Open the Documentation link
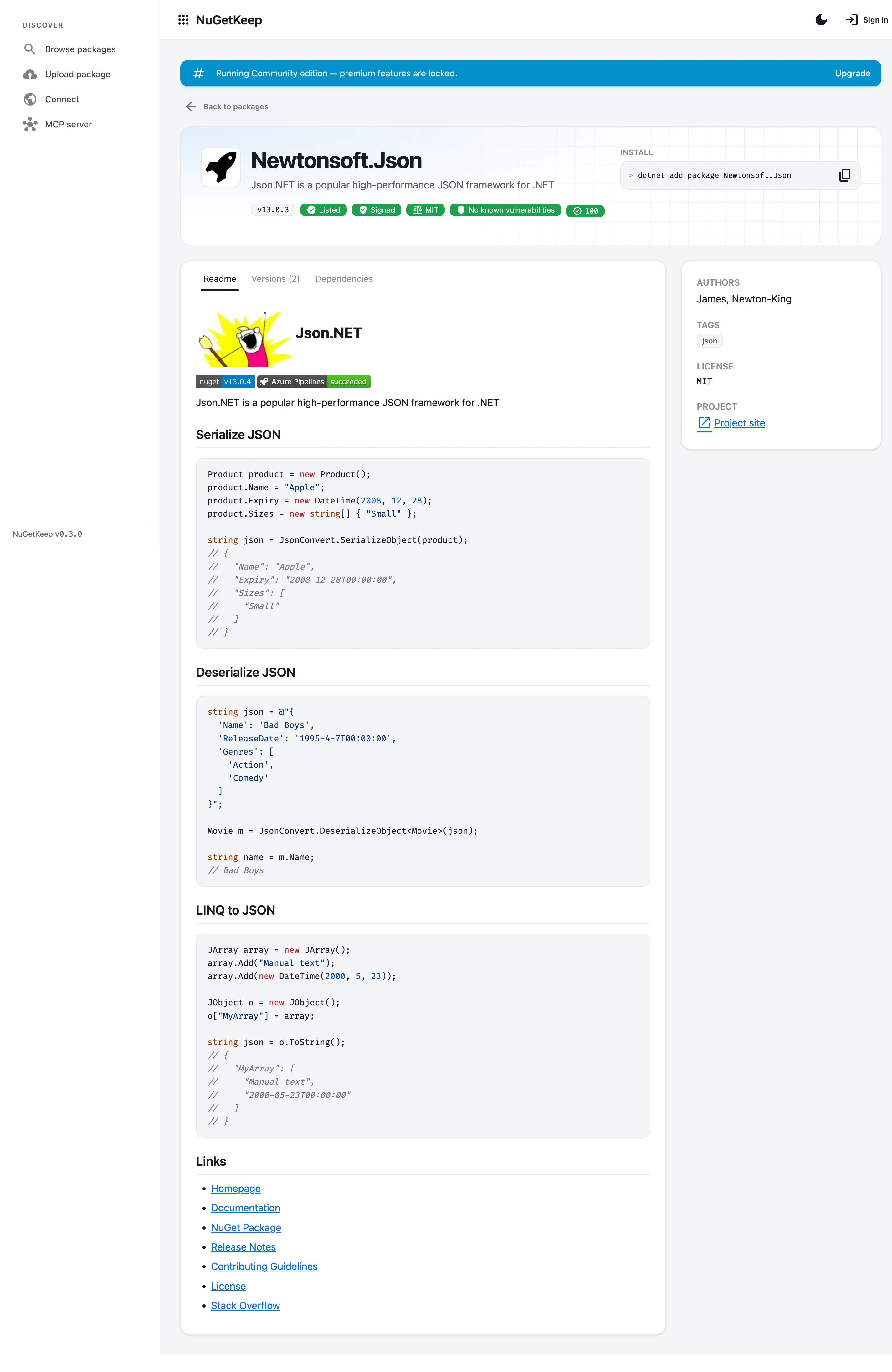Image resolution: width=892 pixels, height=1372 pixels. 245,1208
